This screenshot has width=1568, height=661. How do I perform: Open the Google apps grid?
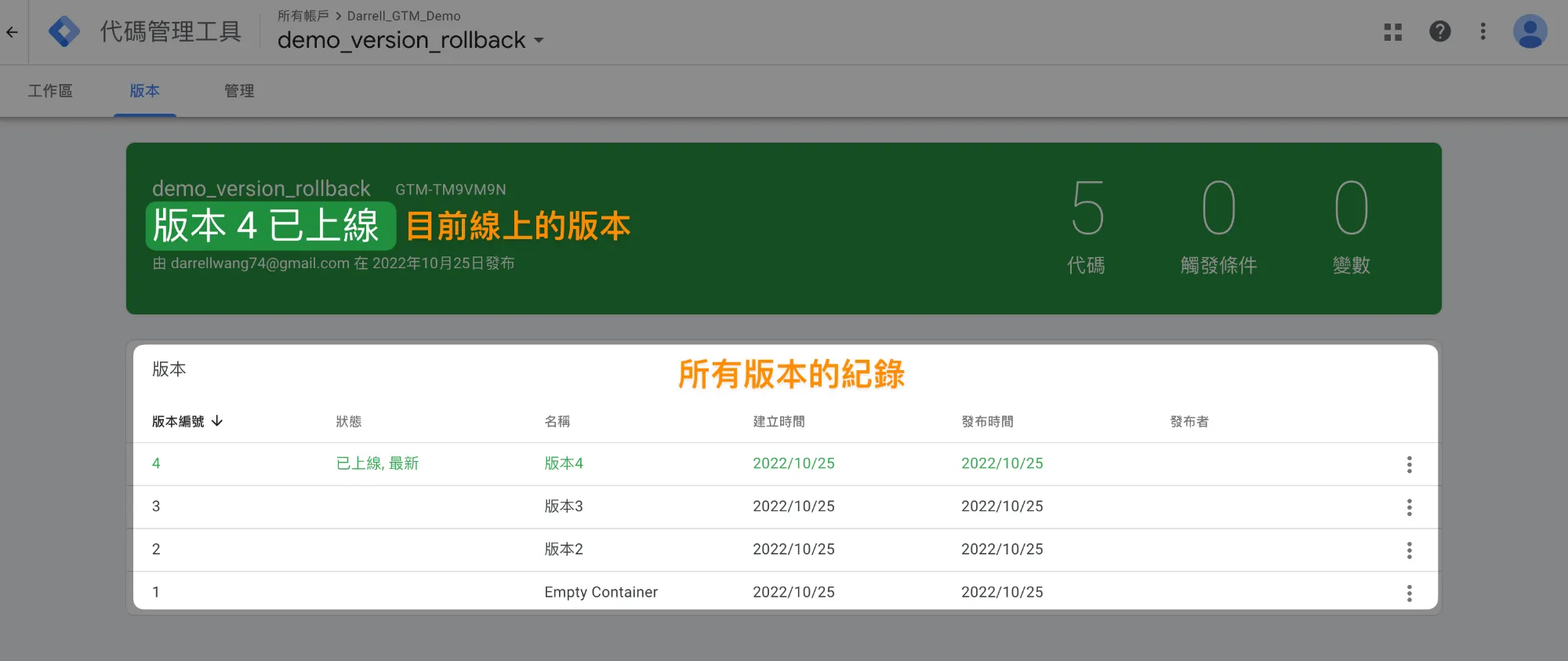tap(1393, 32)
